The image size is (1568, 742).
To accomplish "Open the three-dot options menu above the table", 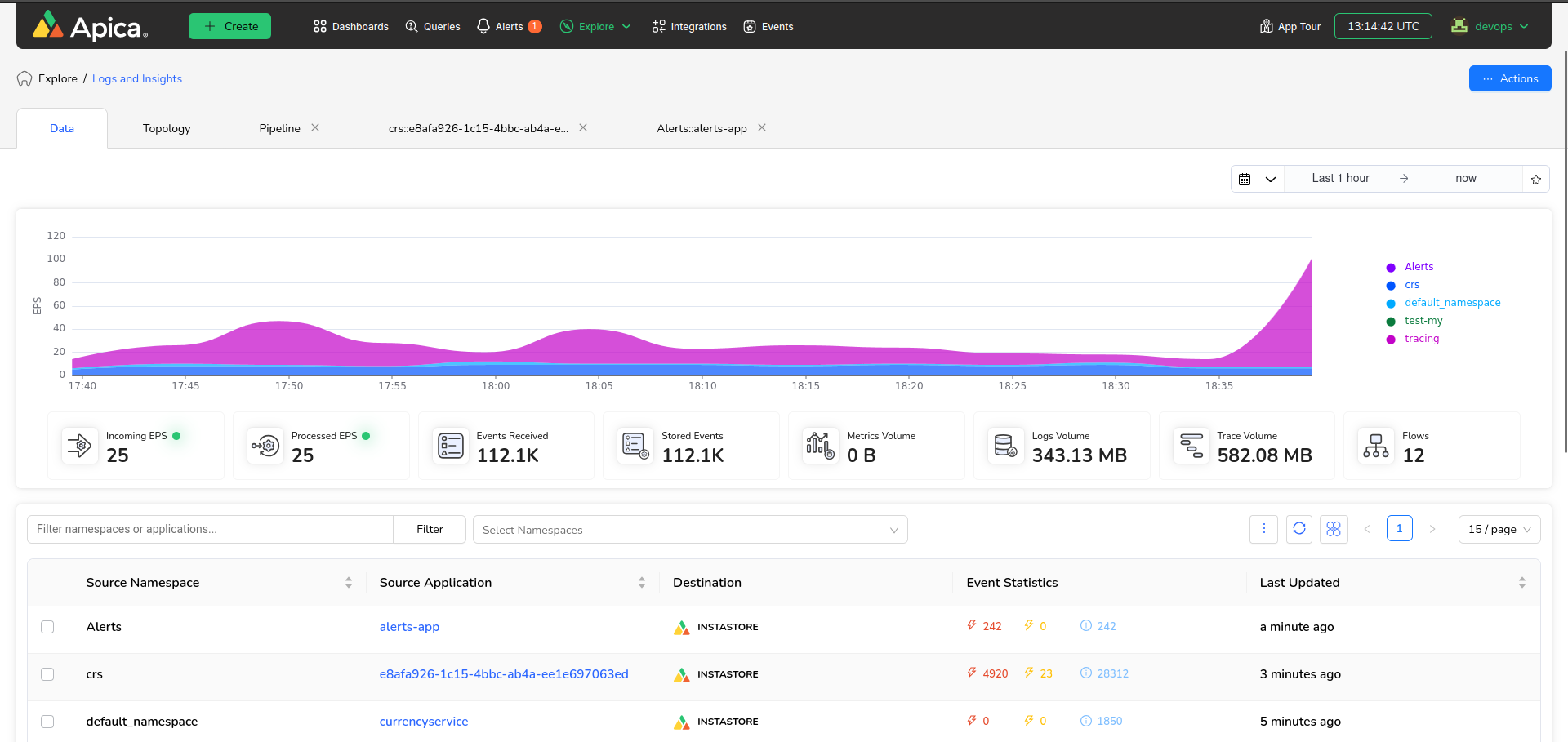I will [x=1263, y=529].
